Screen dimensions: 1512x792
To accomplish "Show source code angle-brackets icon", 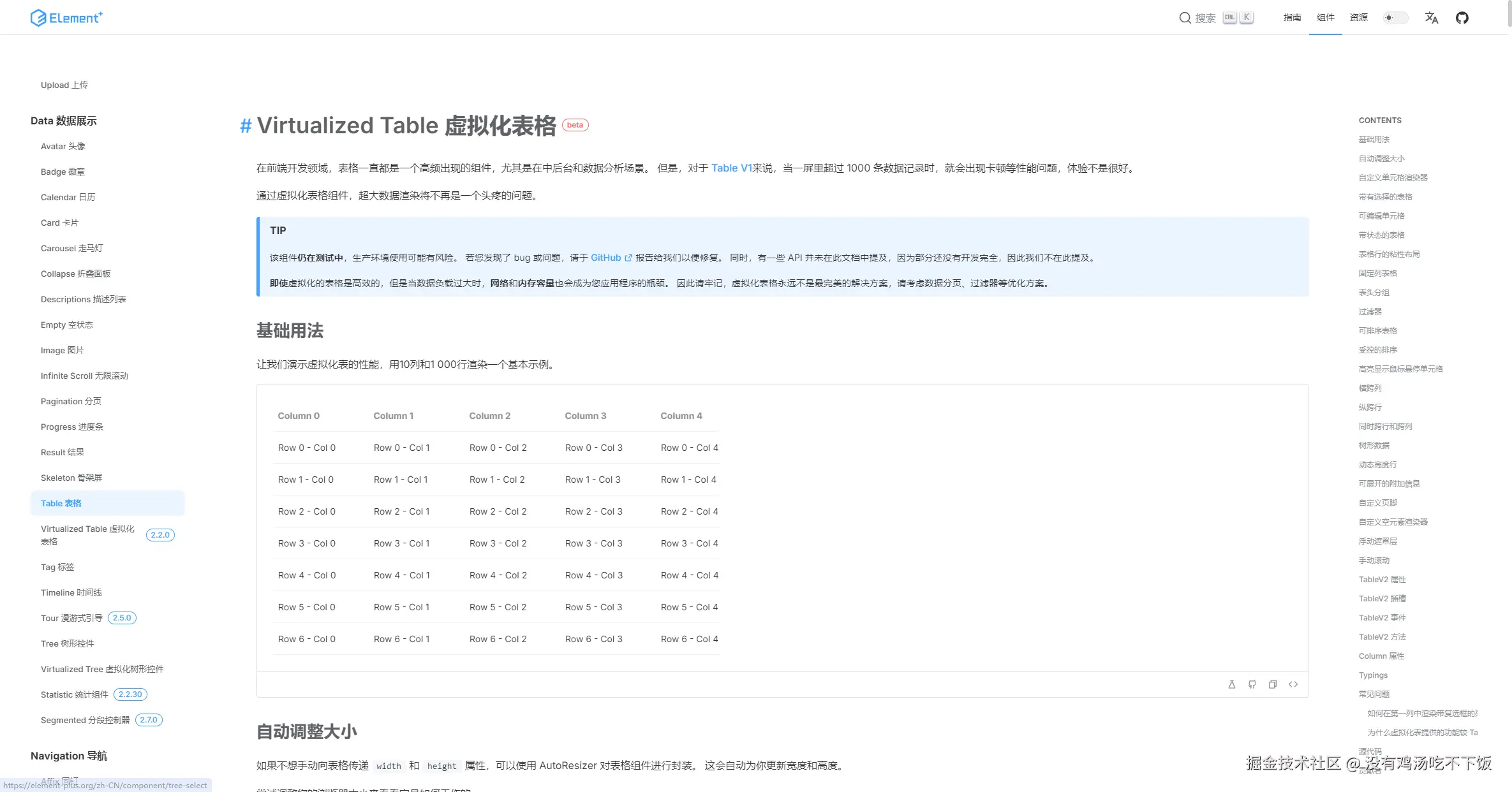I will click(x=1293, y=684).
